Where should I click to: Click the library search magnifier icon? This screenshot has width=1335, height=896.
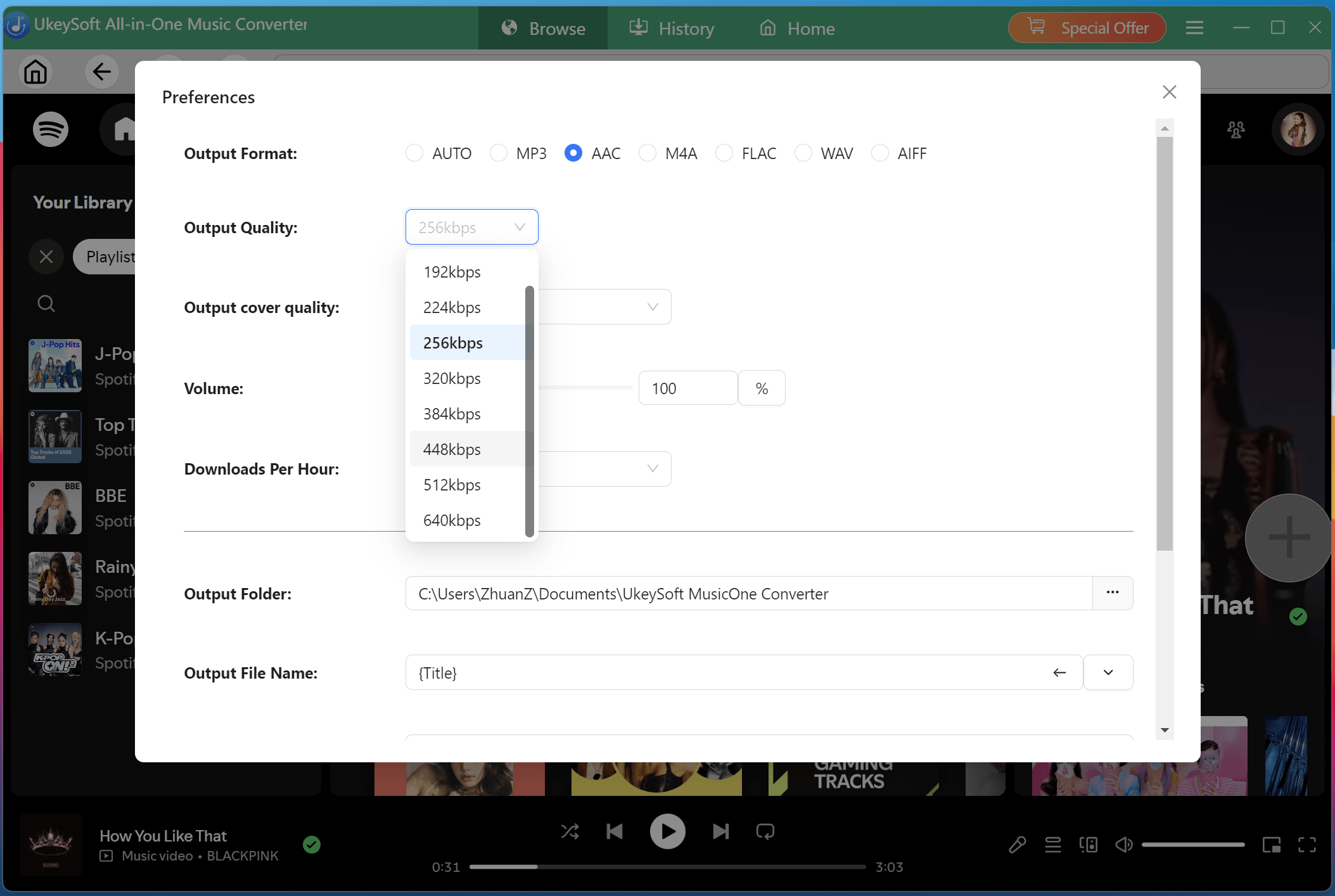[x=46, y=304]
